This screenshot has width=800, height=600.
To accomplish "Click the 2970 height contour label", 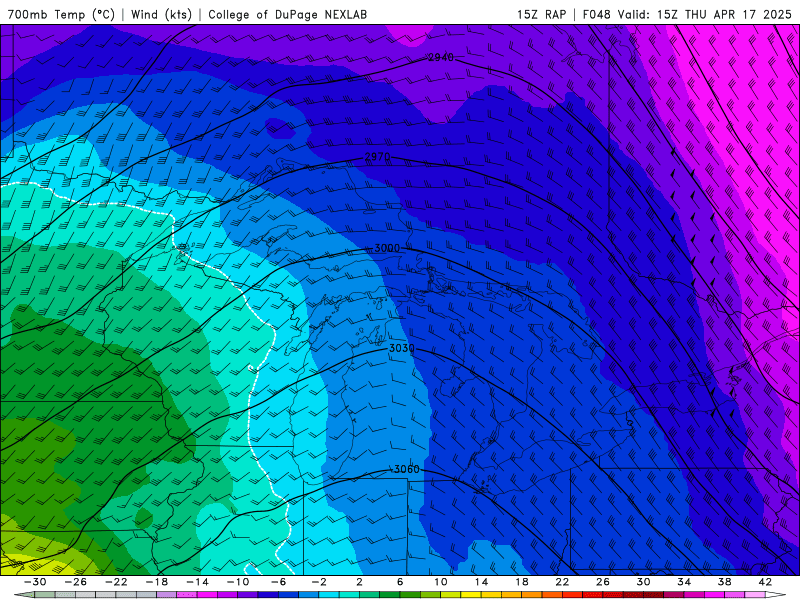I will tap(377, 157).
